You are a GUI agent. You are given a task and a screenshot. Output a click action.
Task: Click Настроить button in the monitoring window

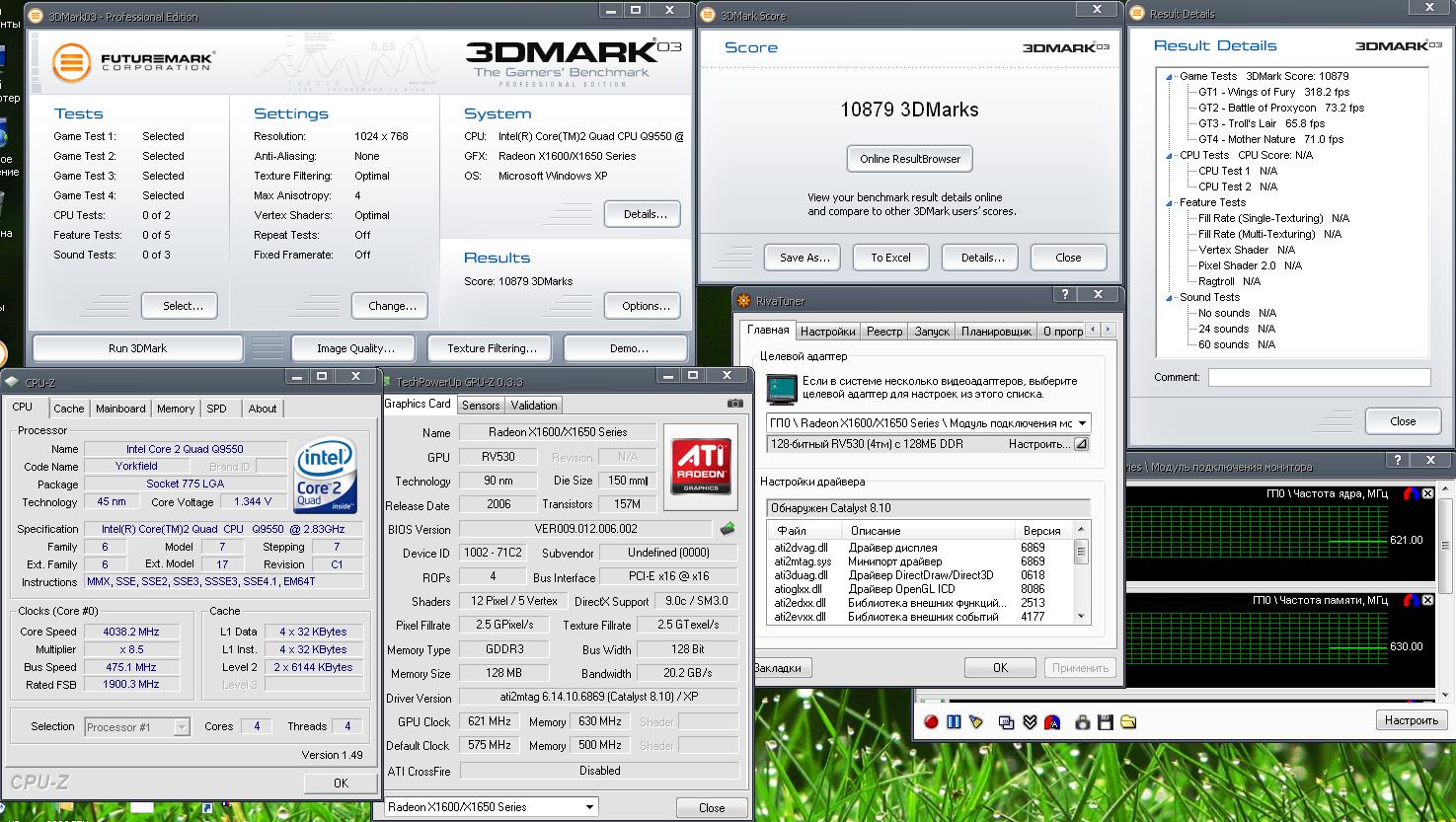click(x=1411, y=720)
